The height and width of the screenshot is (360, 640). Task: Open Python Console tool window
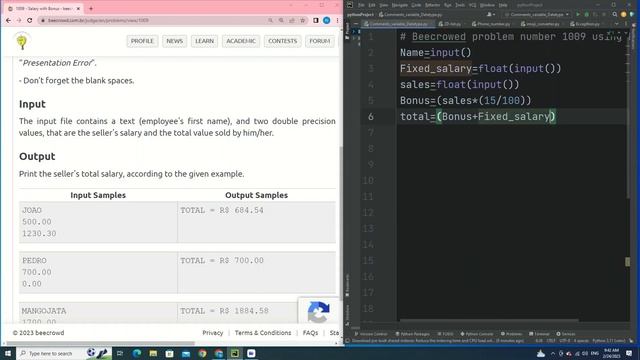coord(477,334)
